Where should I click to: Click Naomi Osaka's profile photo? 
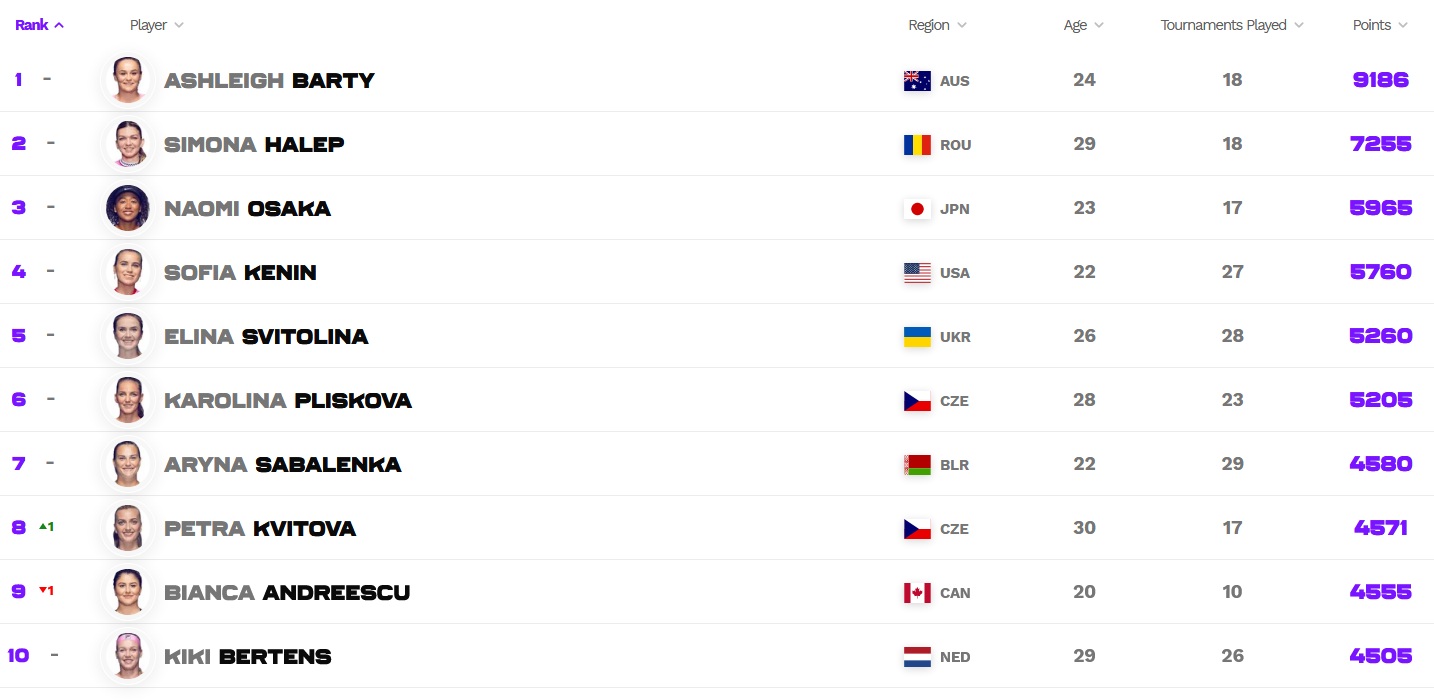pyautogui.click(x=128, y=209)
